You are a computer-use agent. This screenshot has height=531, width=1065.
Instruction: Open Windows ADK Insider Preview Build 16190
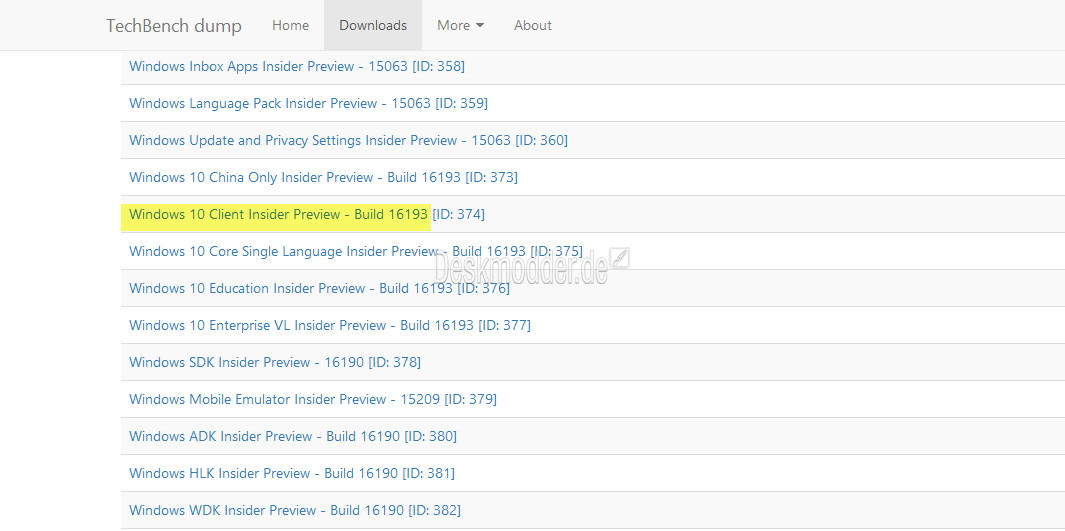(x=293, y=437)
